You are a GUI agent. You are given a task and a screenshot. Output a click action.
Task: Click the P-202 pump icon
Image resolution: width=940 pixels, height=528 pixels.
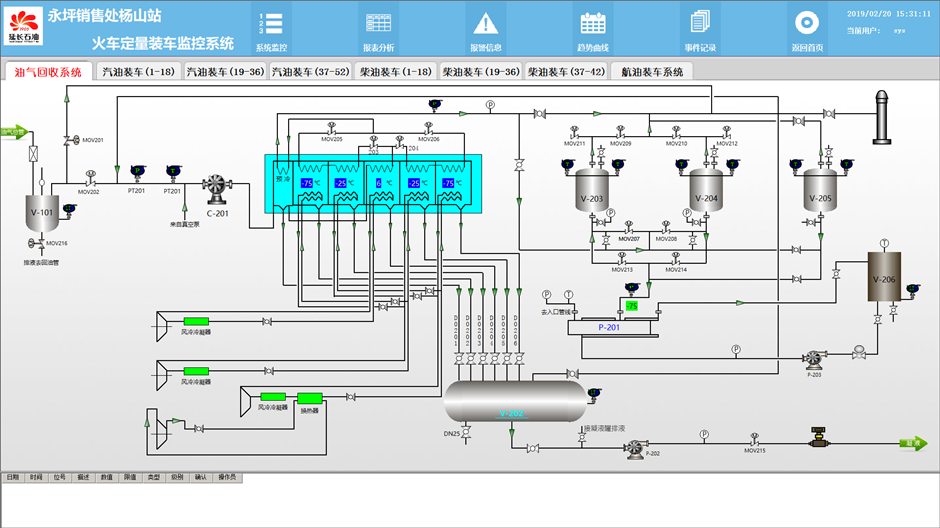pos(634,450)
